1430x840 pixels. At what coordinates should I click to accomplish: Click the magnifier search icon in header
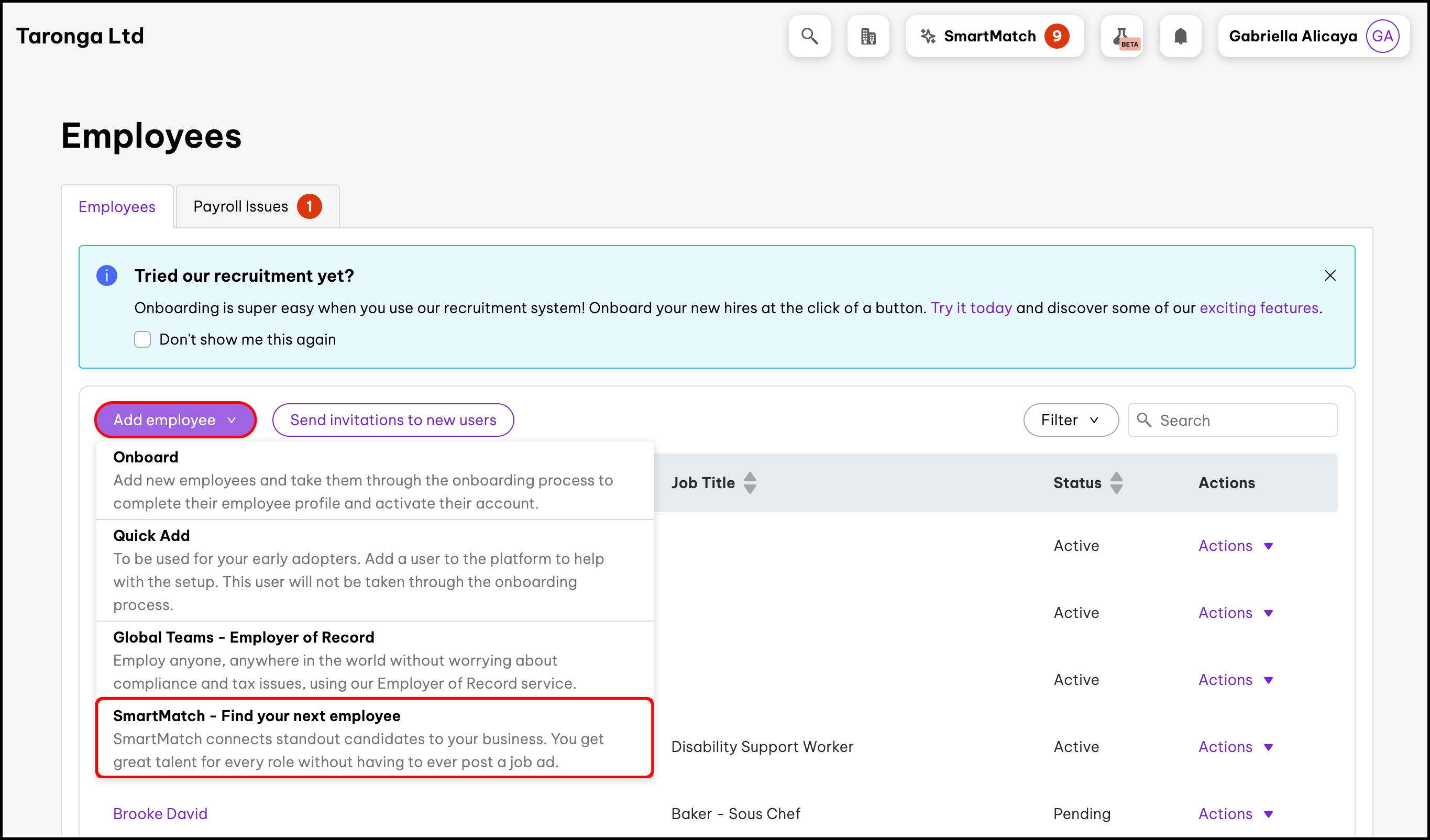[809, 36]
